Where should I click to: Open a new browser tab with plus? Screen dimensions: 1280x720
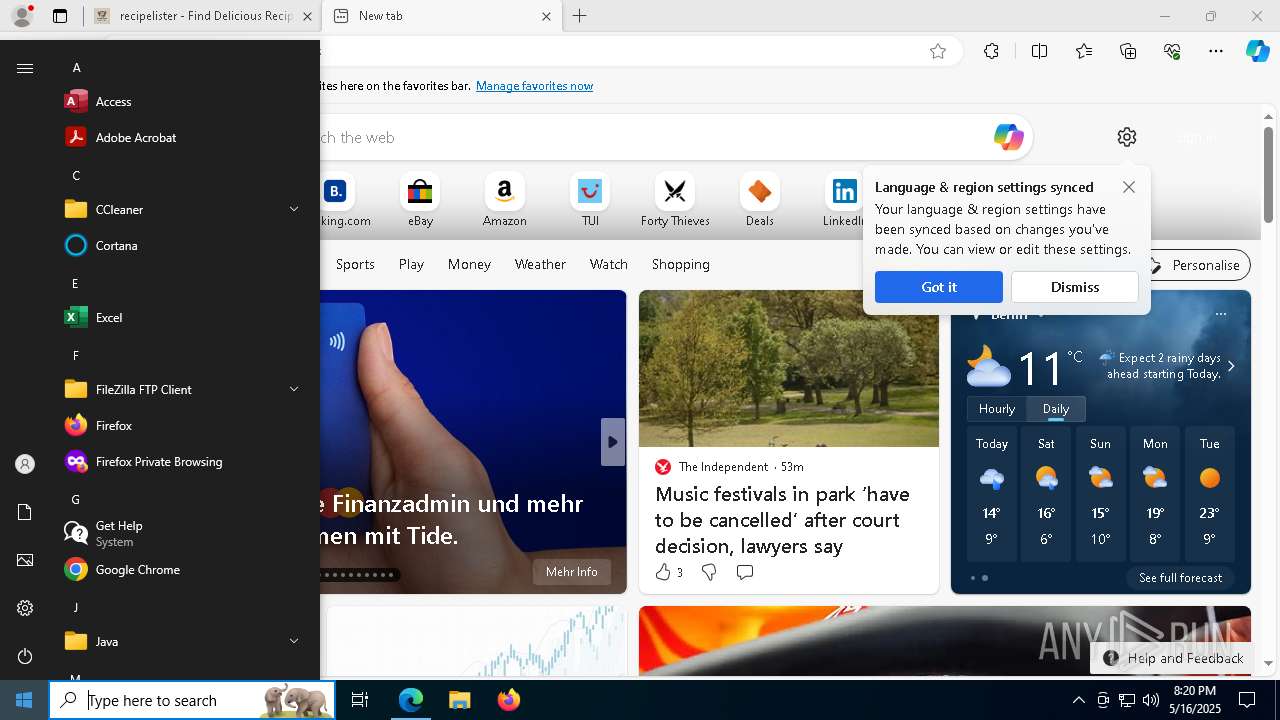(579, 16)
